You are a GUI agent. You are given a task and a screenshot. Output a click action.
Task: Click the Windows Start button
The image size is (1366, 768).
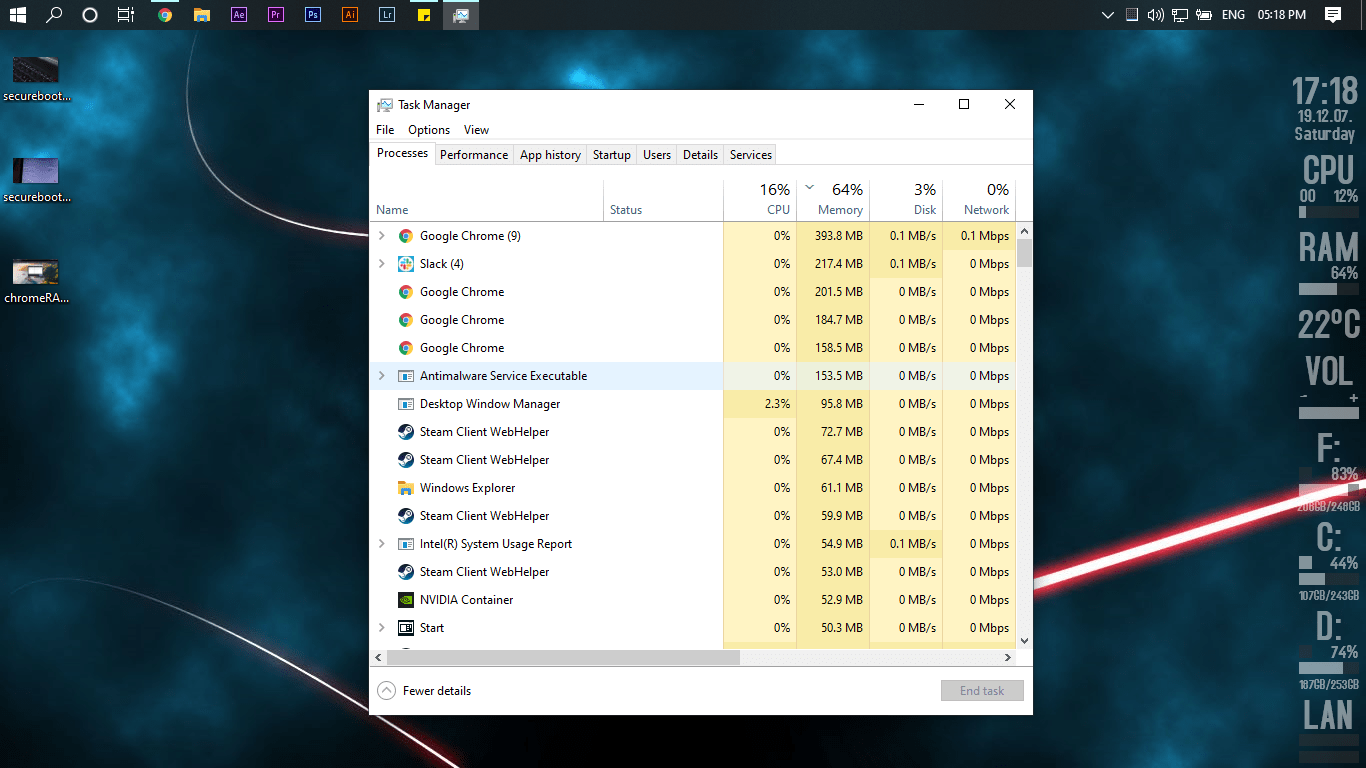[x=18, y=15]
